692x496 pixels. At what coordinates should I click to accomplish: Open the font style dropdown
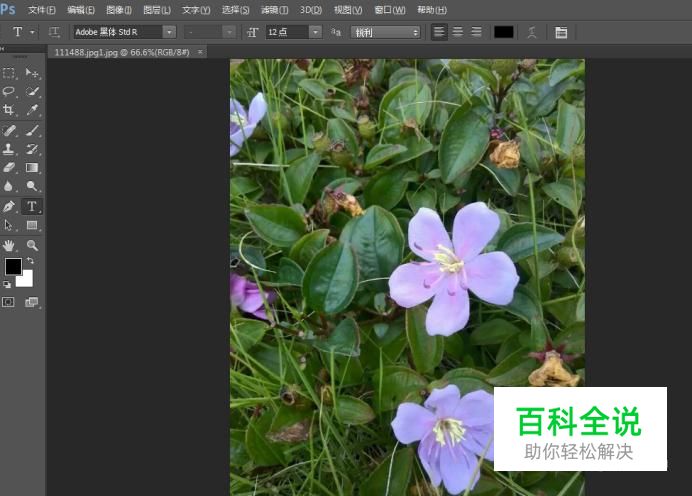click(229, 32)
